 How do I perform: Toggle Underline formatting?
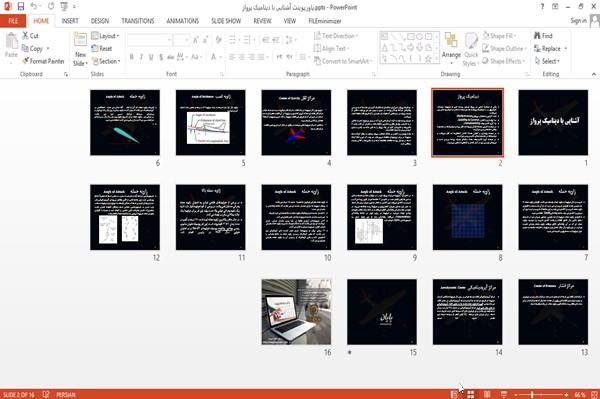[151, 57]
